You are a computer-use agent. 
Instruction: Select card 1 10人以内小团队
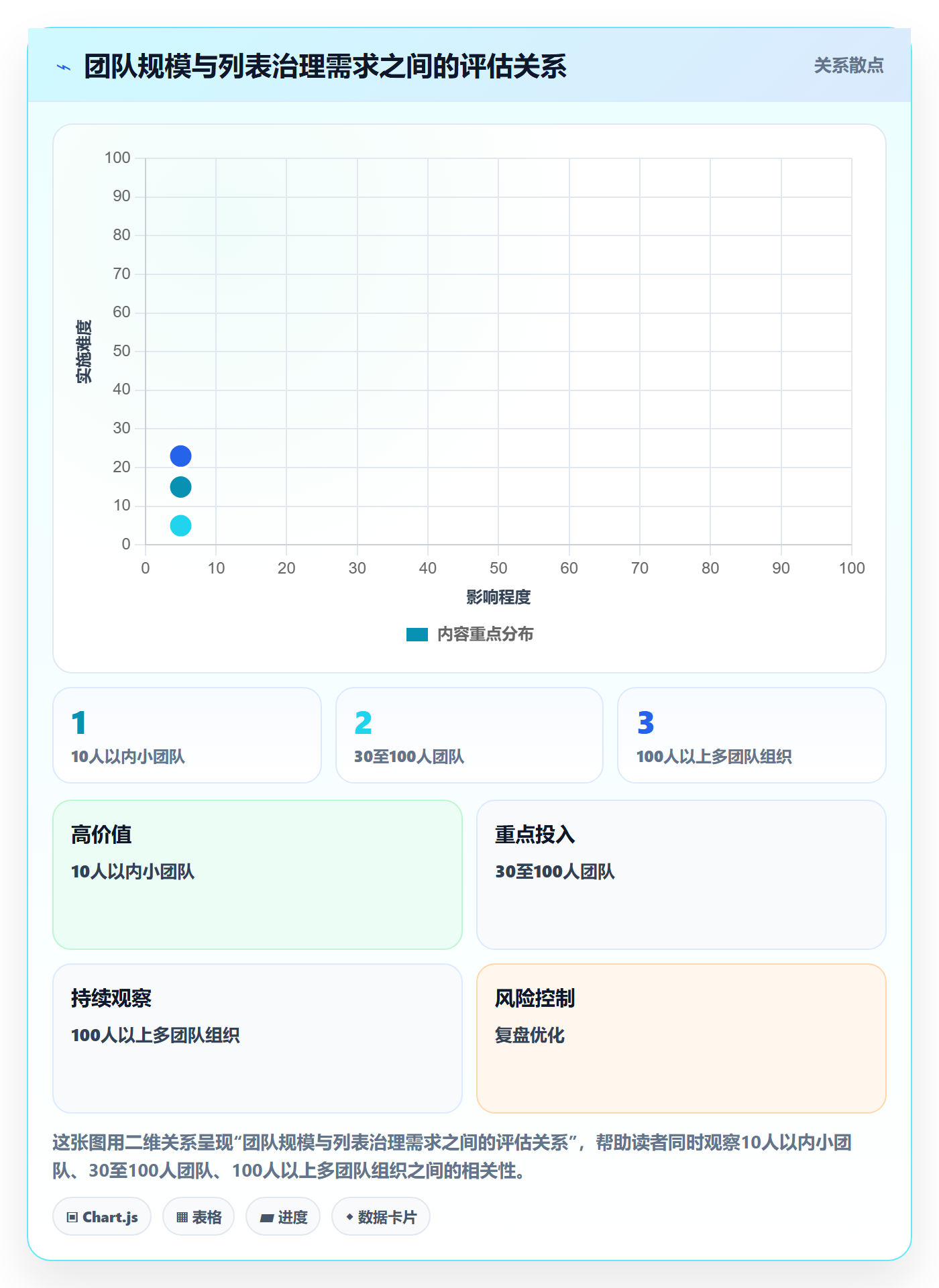pyautogui.click(x=187, y=735)
